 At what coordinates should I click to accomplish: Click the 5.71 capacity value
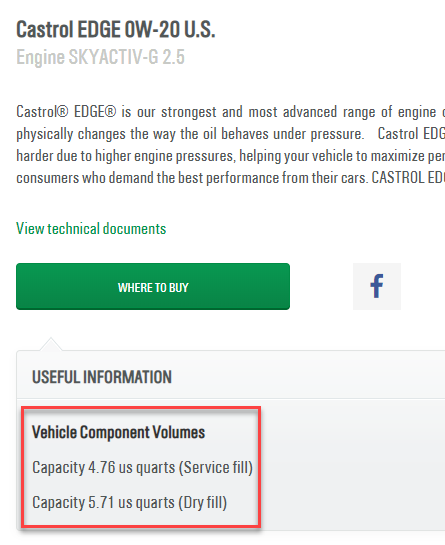(x=101, y=503)
